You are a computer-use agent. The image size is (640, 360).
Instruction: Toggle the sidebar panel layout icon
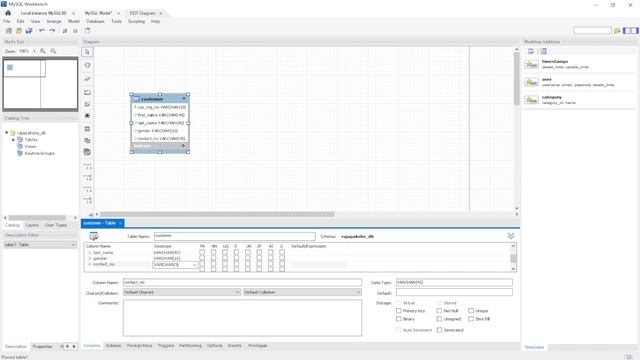click(x=631, y=31)
